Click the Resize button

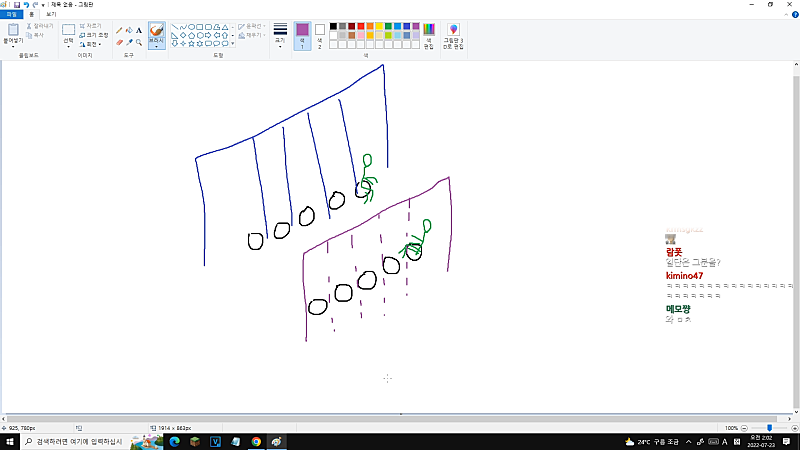pos(94,35)
